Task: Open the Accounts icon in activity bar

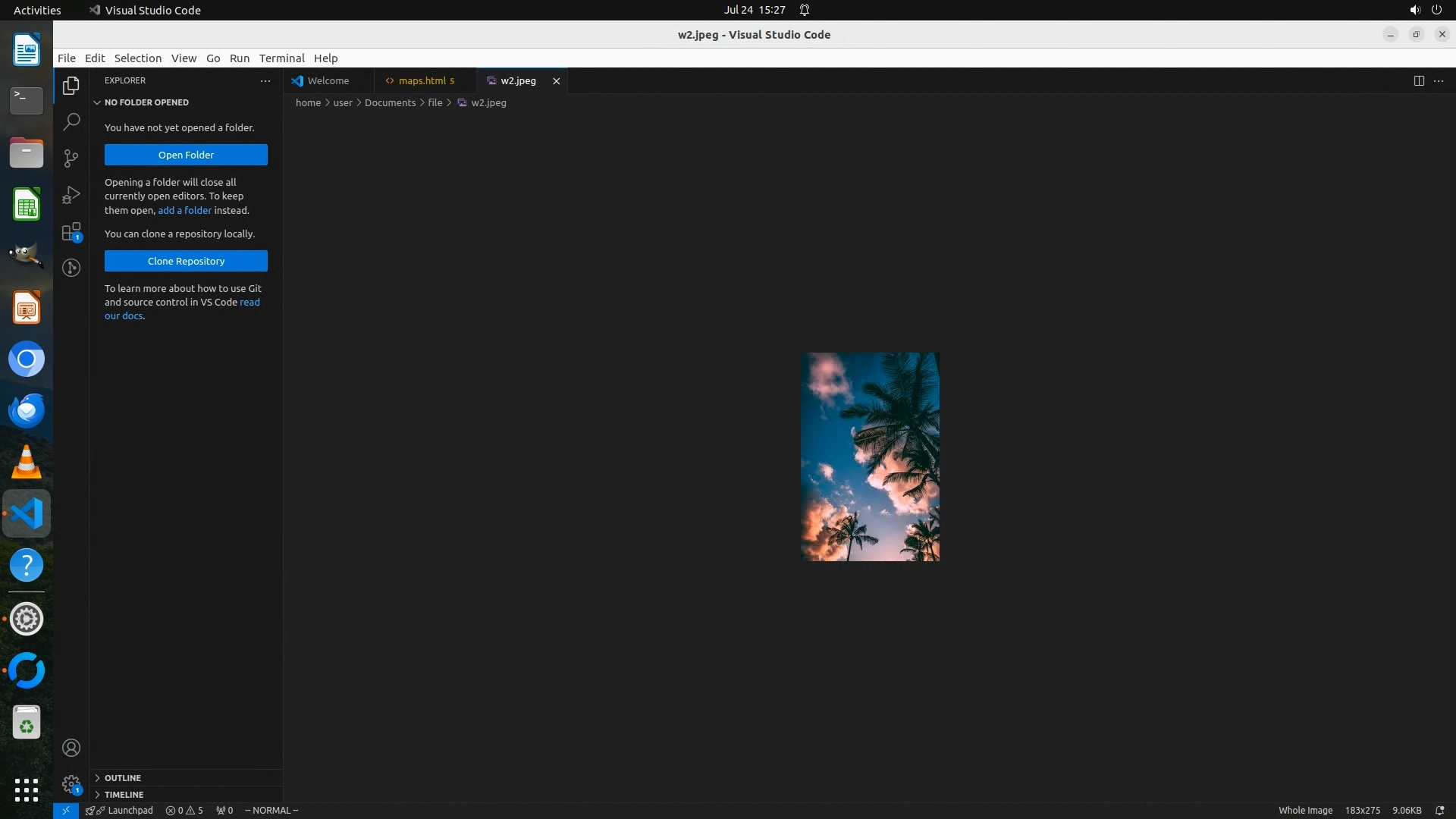Action: point(71,748)
